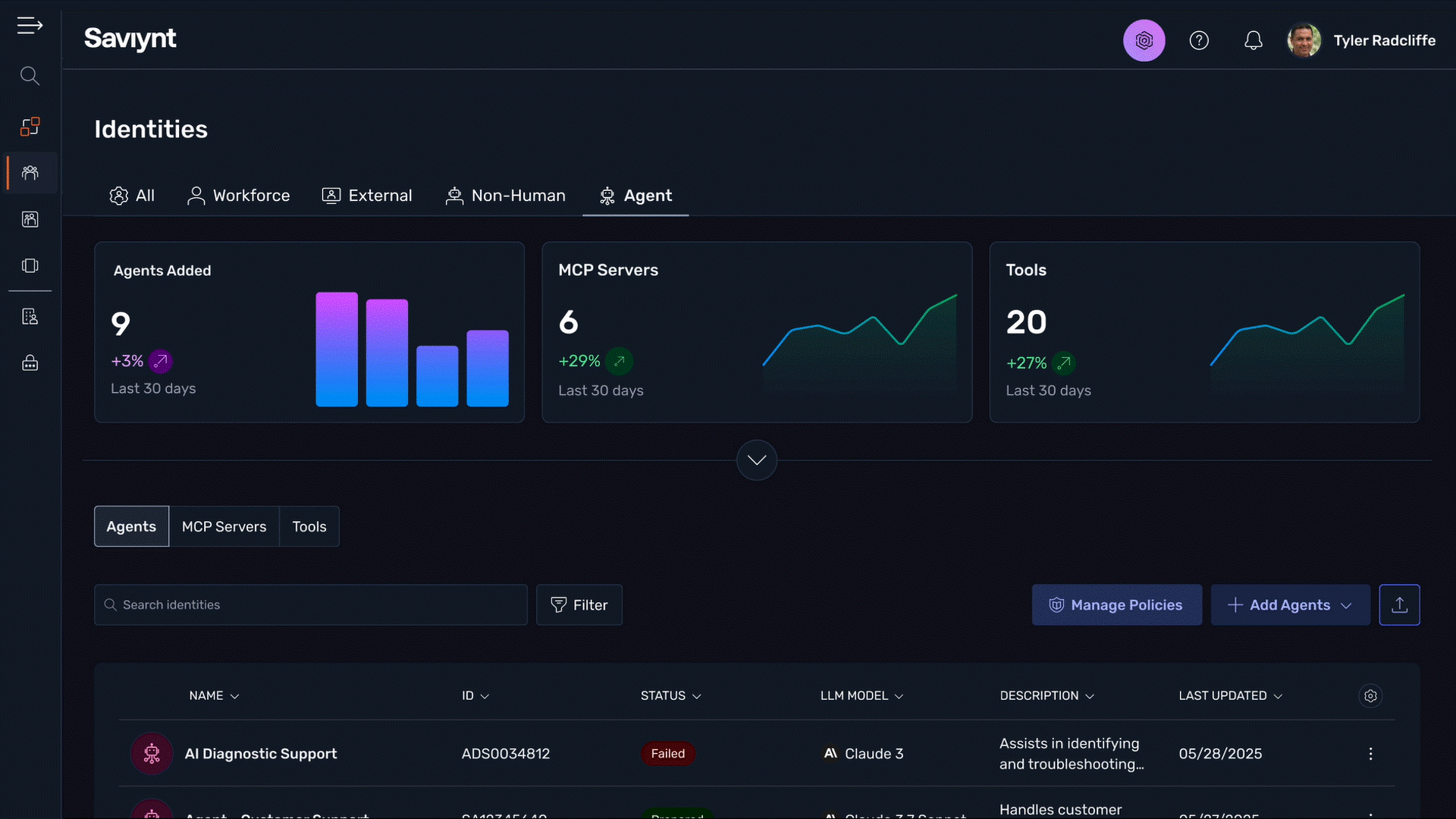Click the Search identities field
Screen dimensions: 1456x819
point(311,605)
